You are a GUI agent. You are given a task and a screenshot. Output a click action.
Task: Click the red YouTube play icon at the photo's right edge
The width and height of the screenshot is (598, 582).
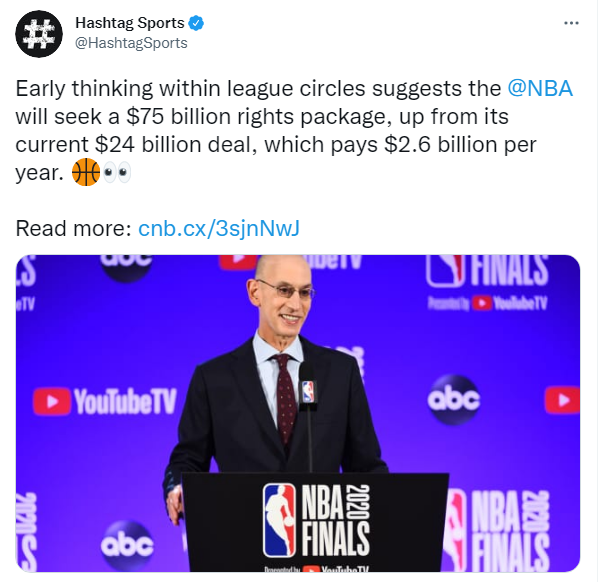(562, 400)
